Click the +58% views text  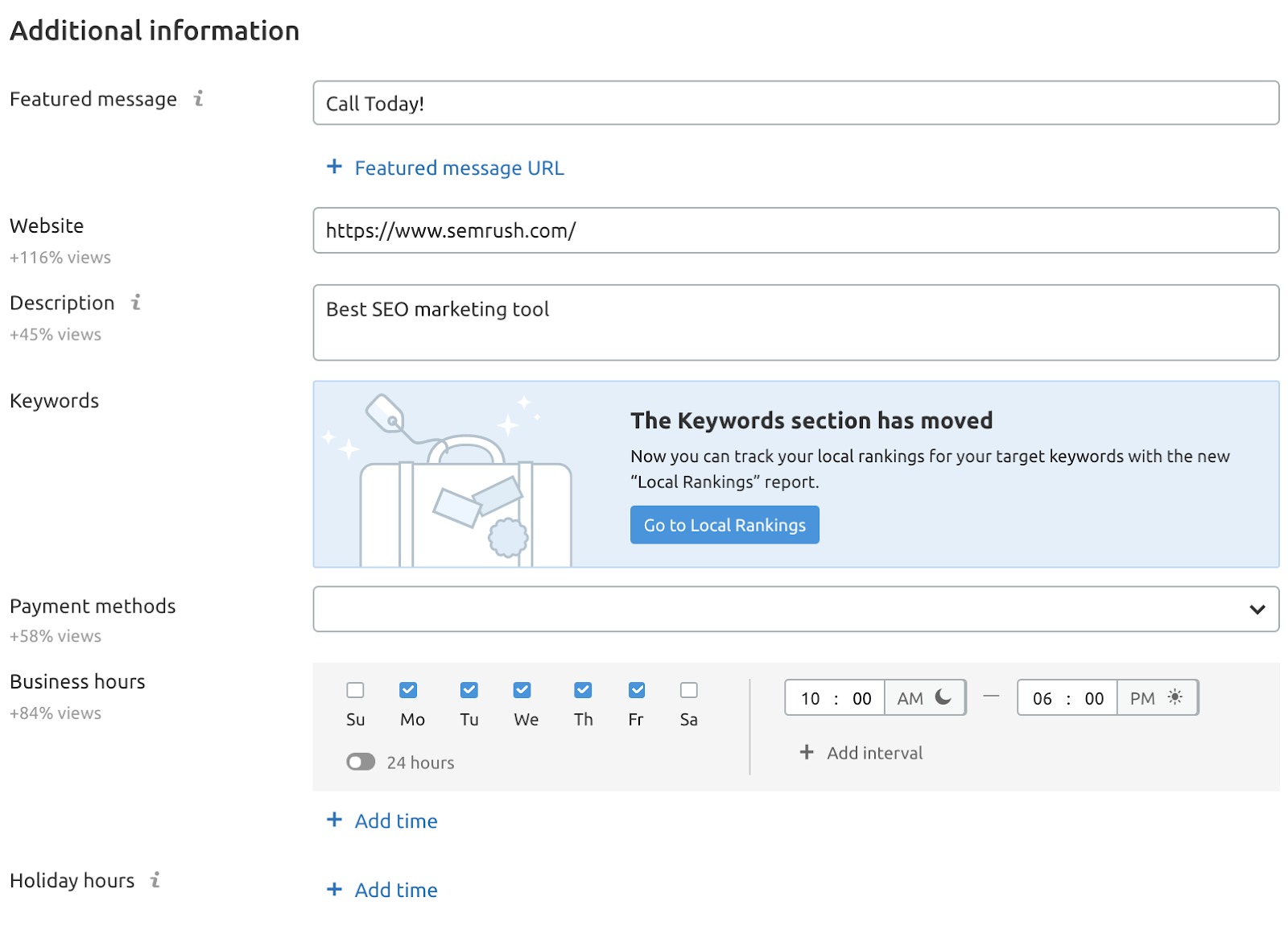[x=56, y=636]
